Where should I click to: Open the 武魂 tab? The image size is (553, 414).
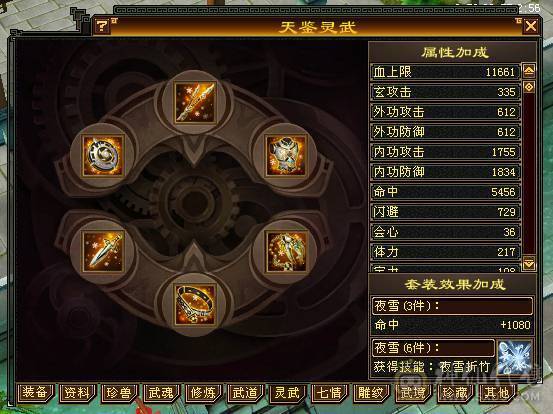click(162, 393)
